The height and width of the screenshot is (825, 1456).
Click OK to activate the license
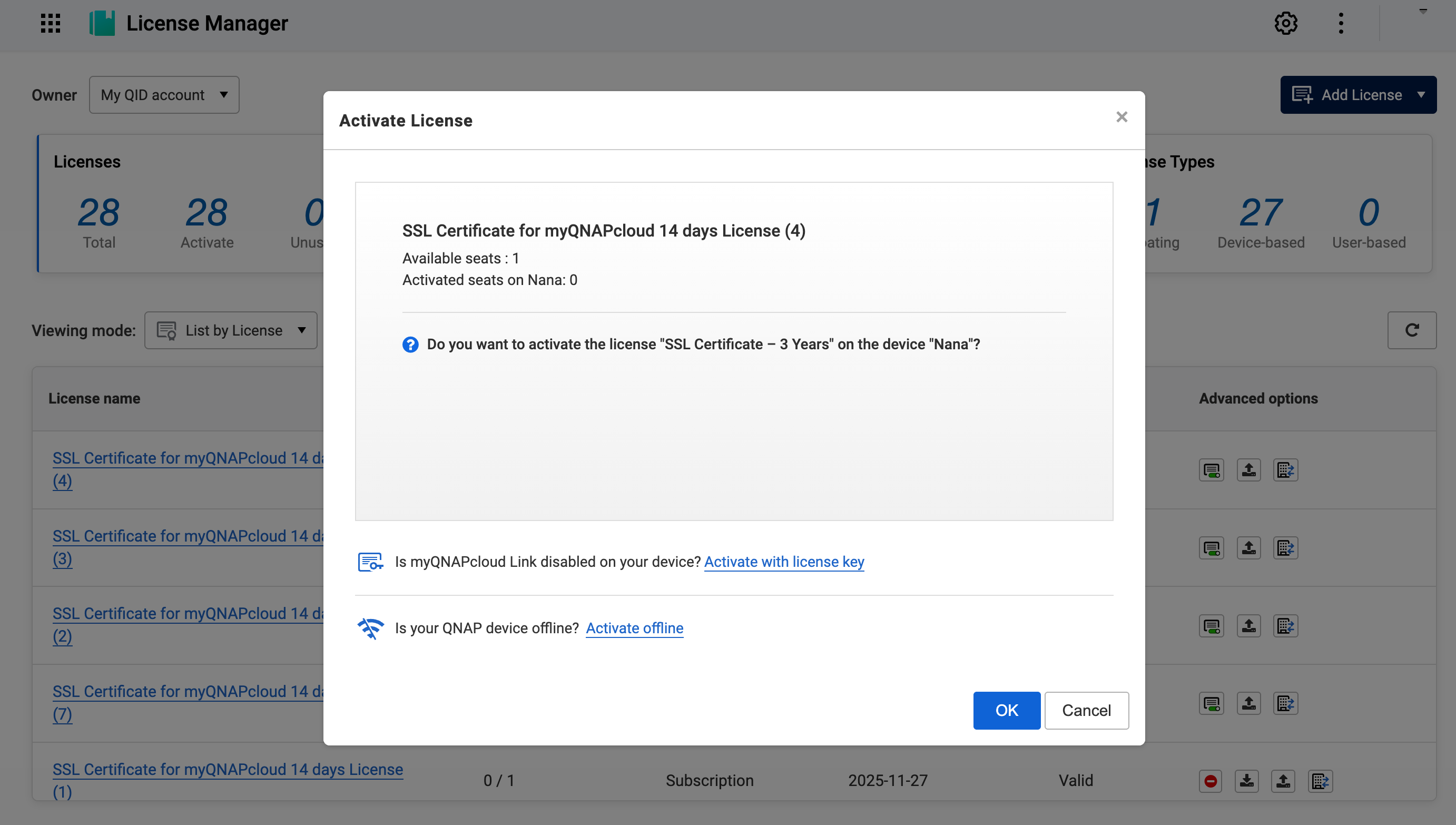click(1006, 710)
